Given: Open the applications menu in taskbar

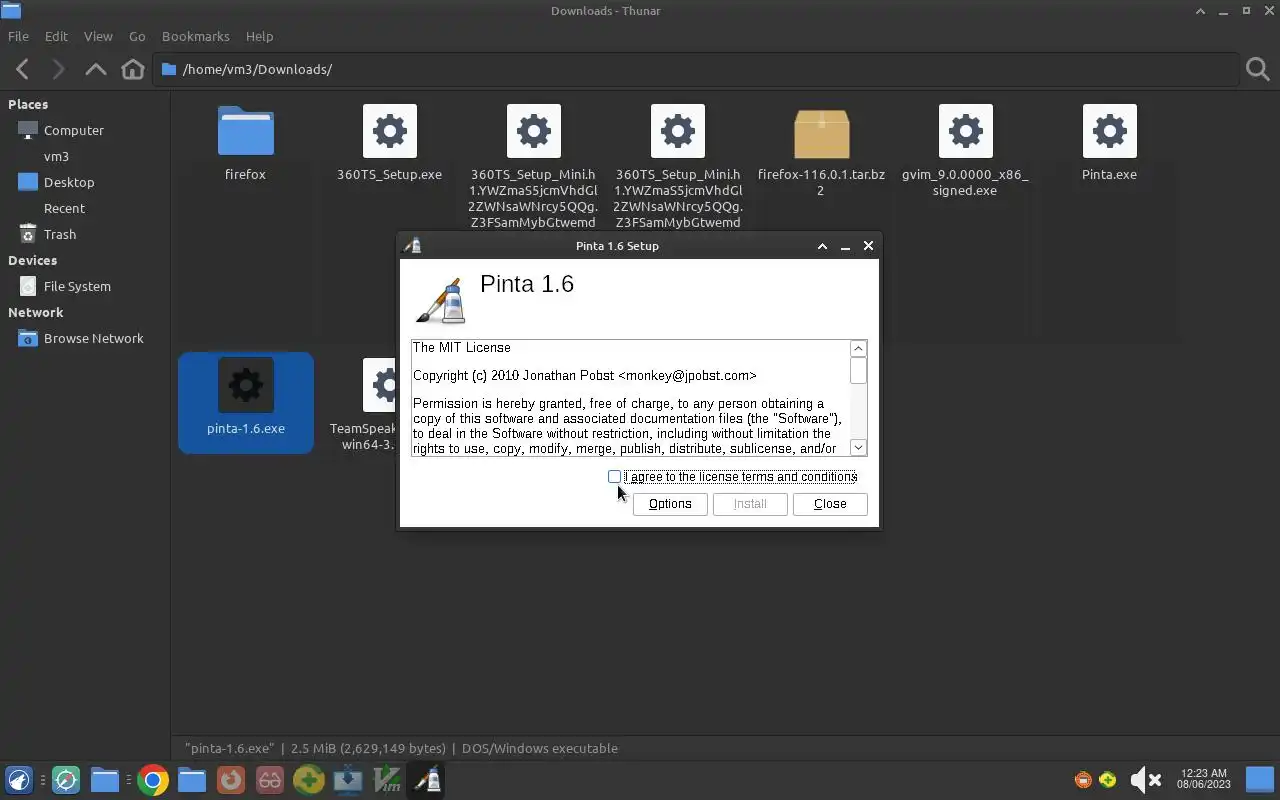Looking at the screenshot, I should click(x=18, y=780).
